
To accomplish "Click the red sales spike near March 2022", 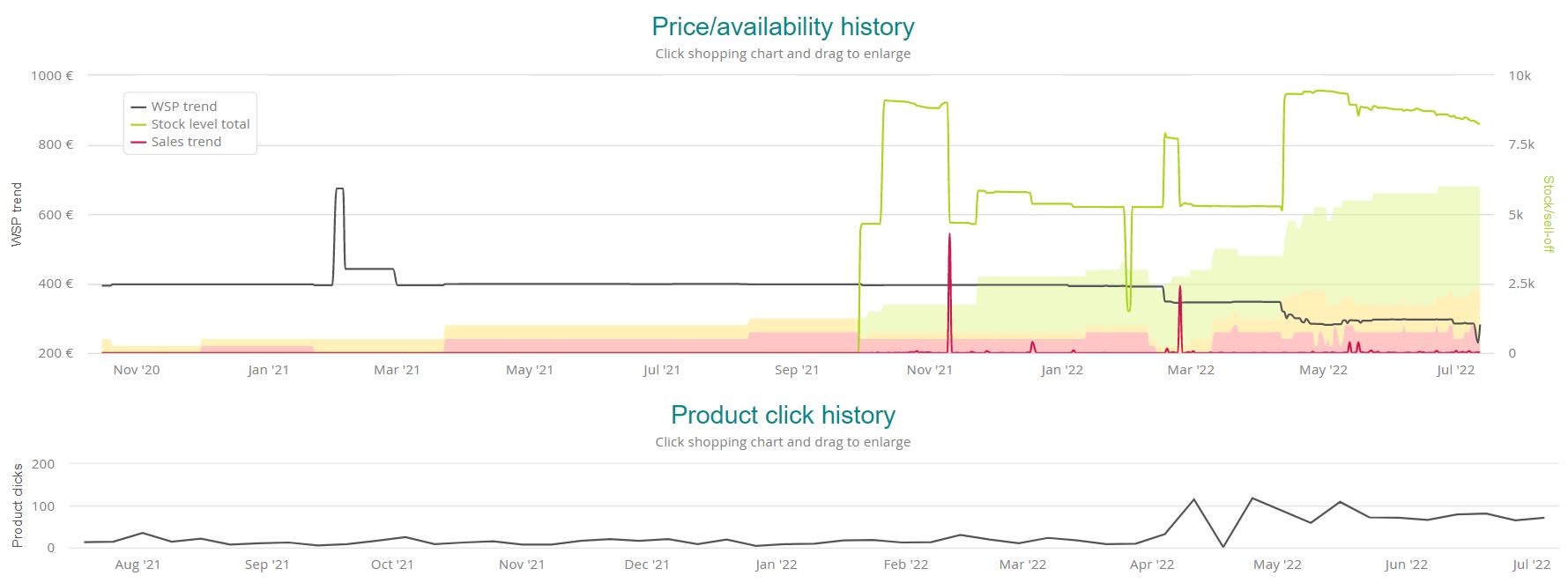I will [1179, 287].
